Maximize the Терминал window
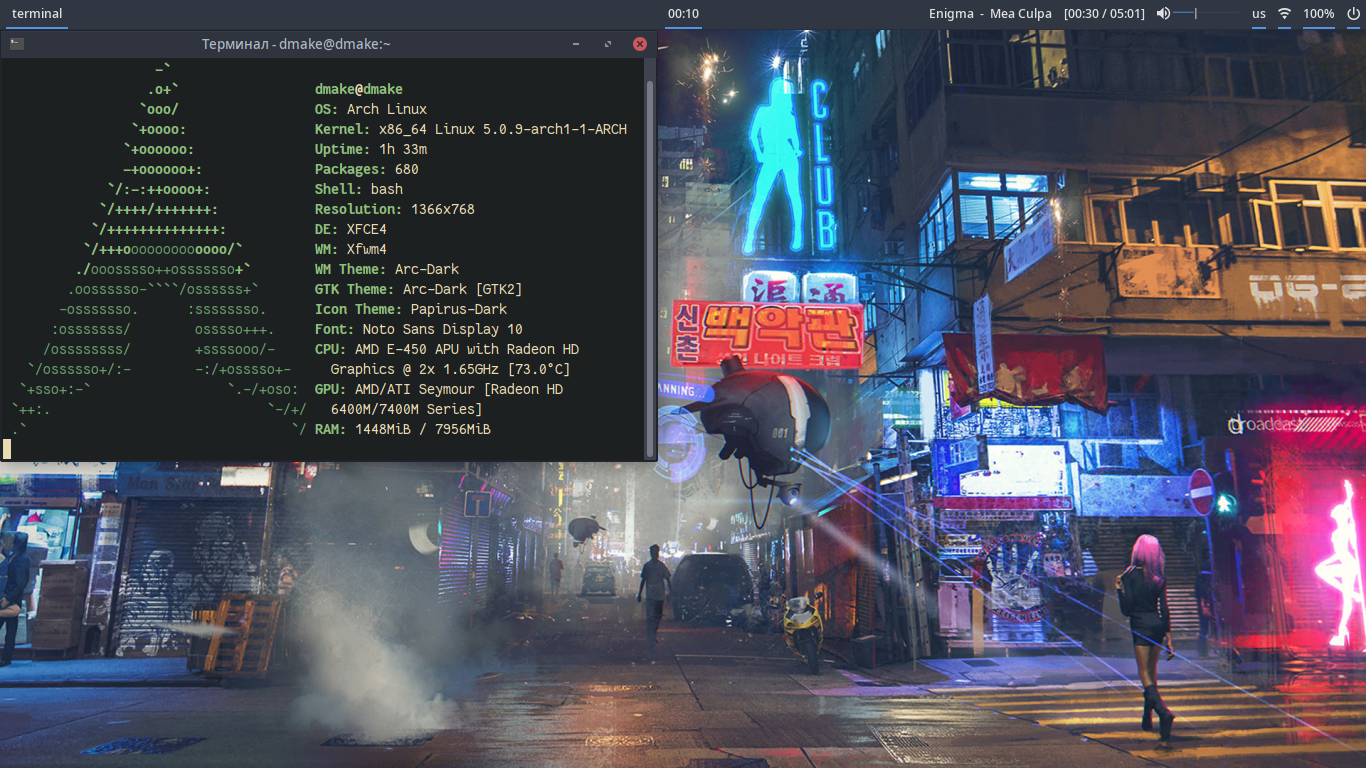The width and height of the screenshot is (1366, 768). 608,44
